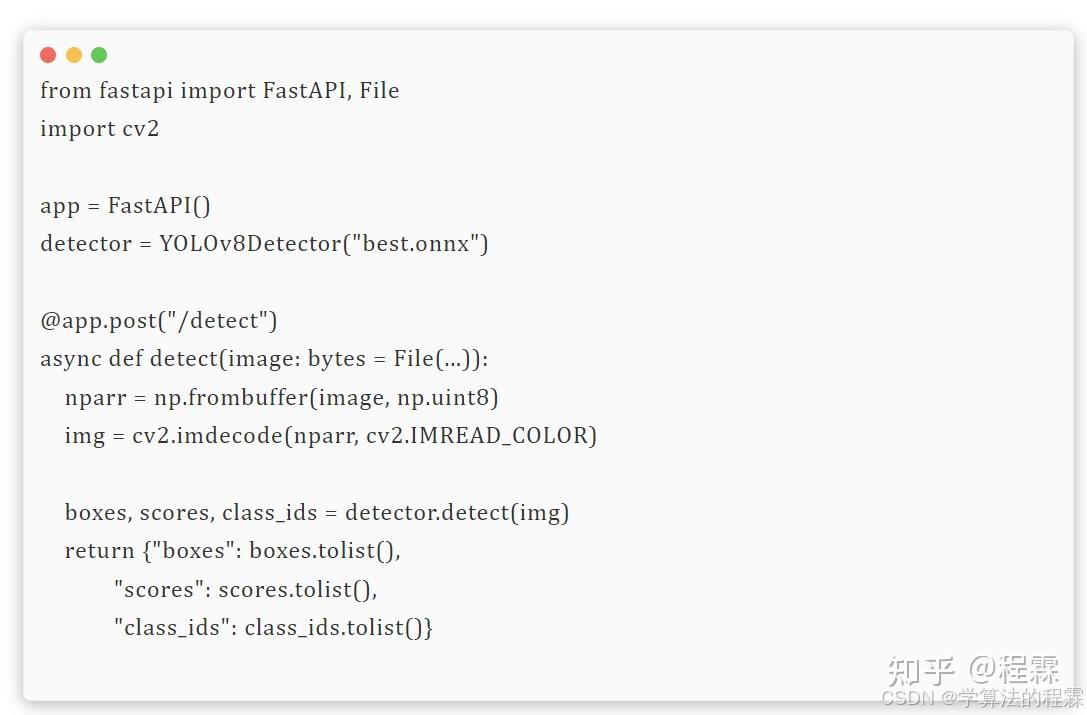The height and width of the screenshot is (715, 1087).
Task: Click the 'return {"boxes"' line
Action: click(233, 551)
